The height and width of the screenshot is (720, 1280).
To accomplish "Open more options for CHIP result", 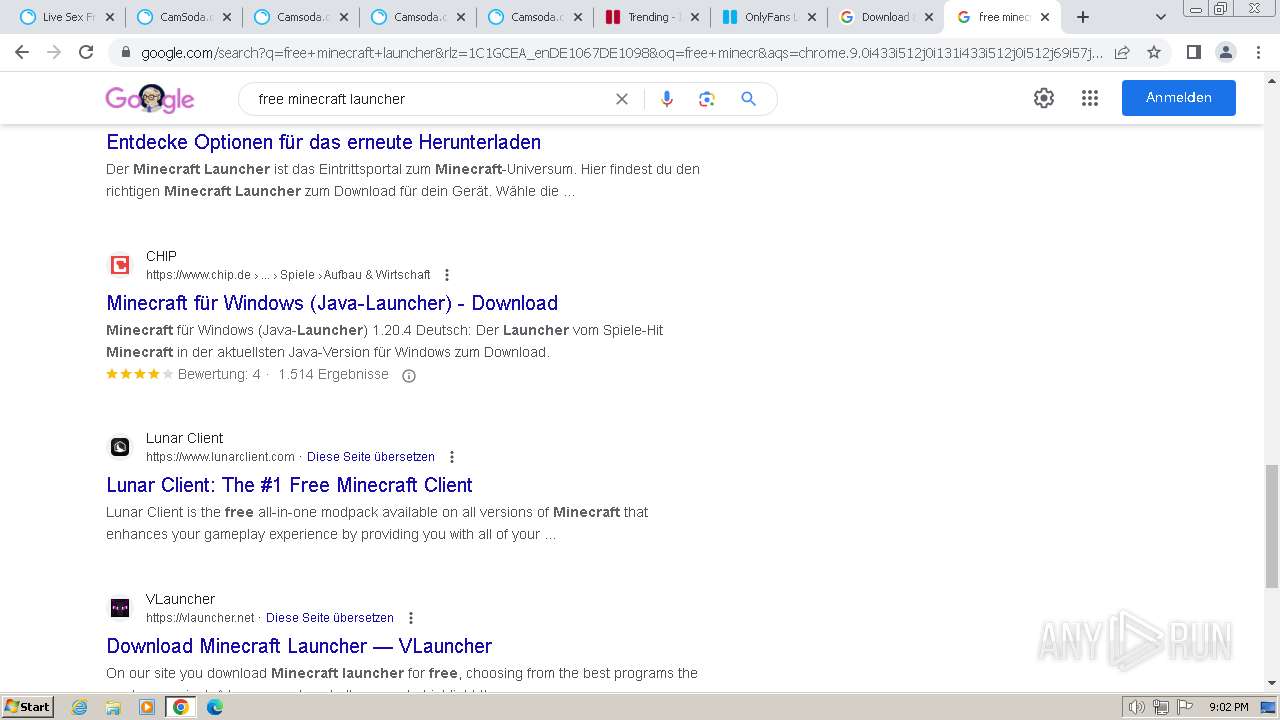I will [447, 275].
